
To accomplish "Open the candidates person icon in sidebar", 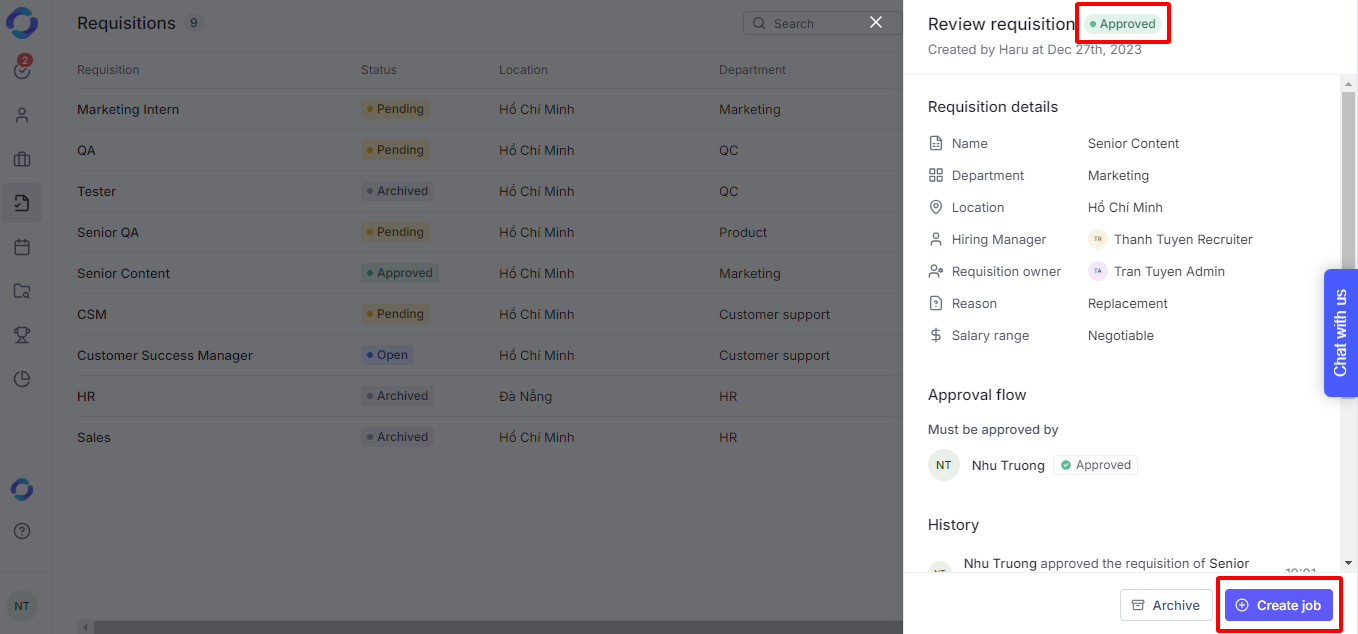I will point(22,115).
